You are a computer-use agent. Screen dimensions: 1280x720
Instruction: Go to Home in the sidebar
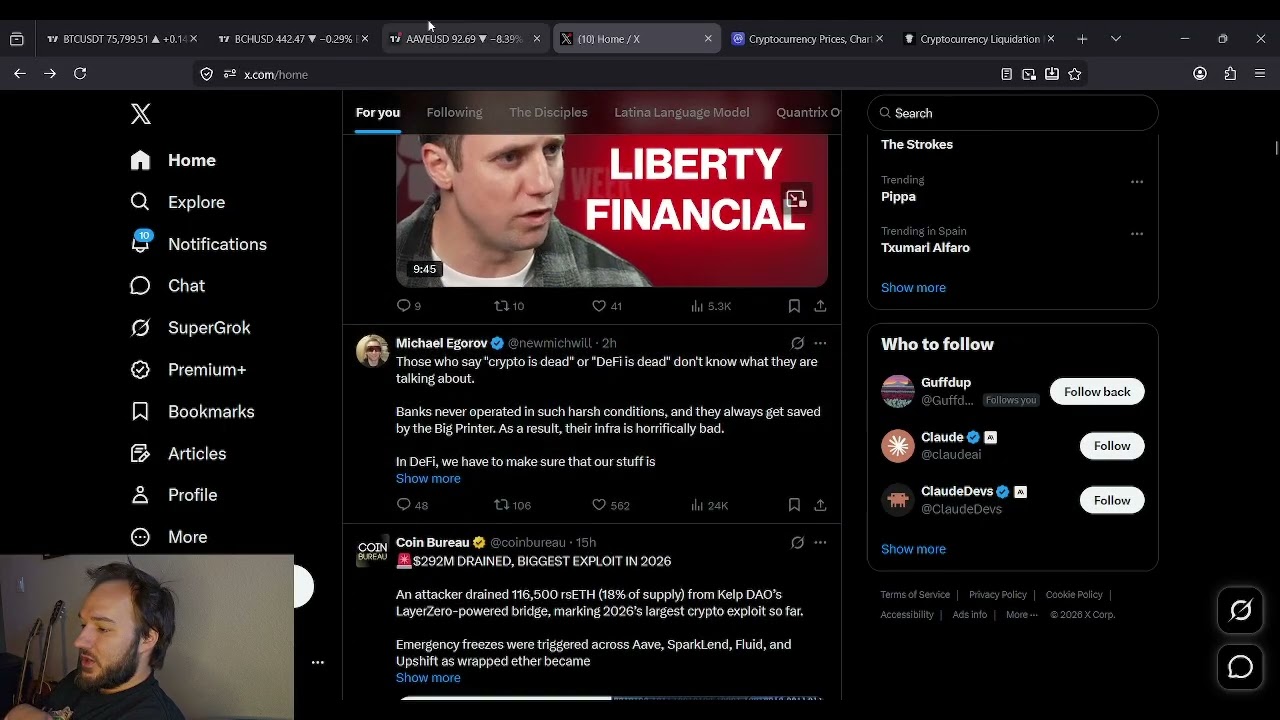[x=173, y=160]
